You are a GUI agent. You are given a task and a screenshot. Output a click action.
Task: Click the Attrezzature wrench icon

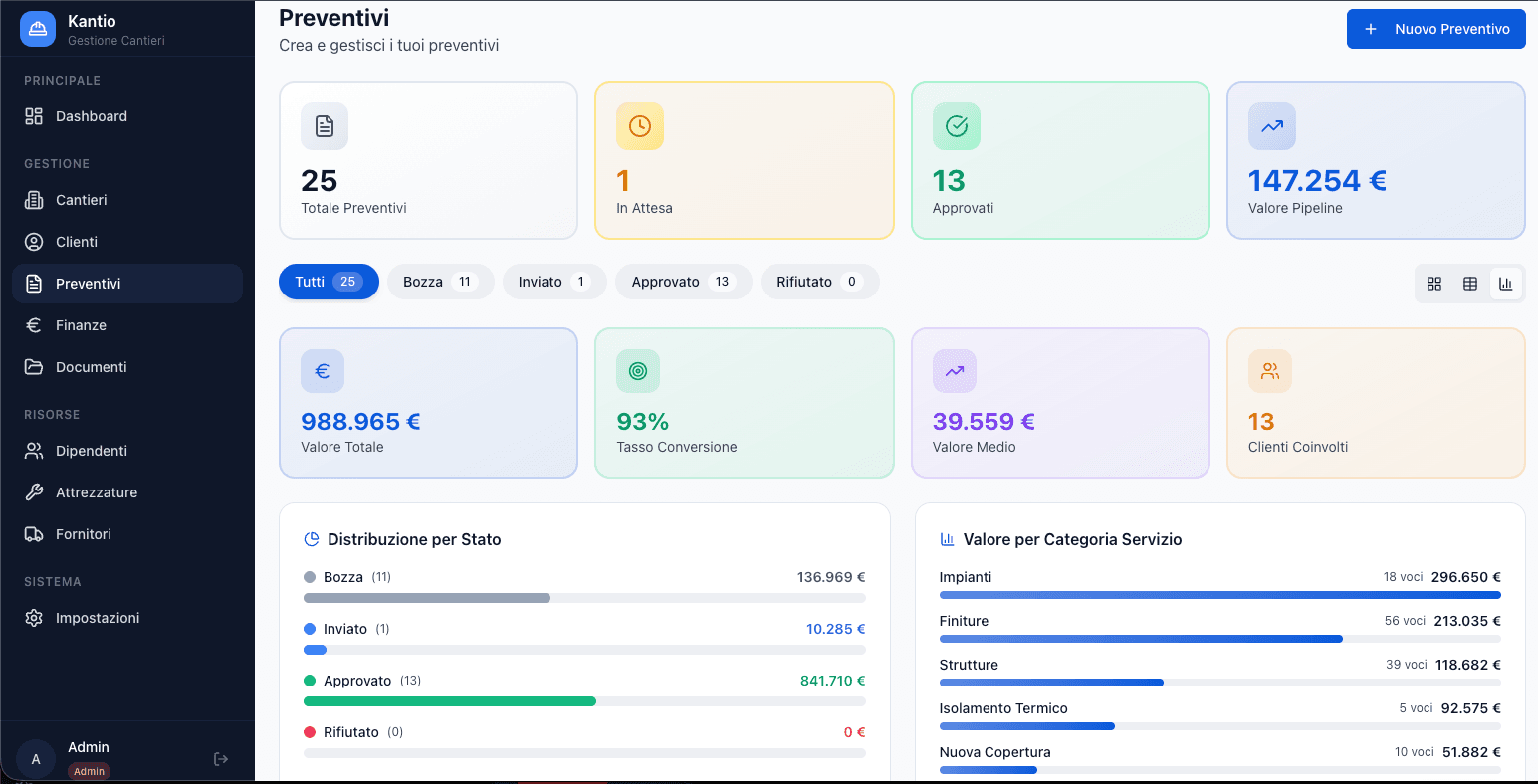[34, 492]
